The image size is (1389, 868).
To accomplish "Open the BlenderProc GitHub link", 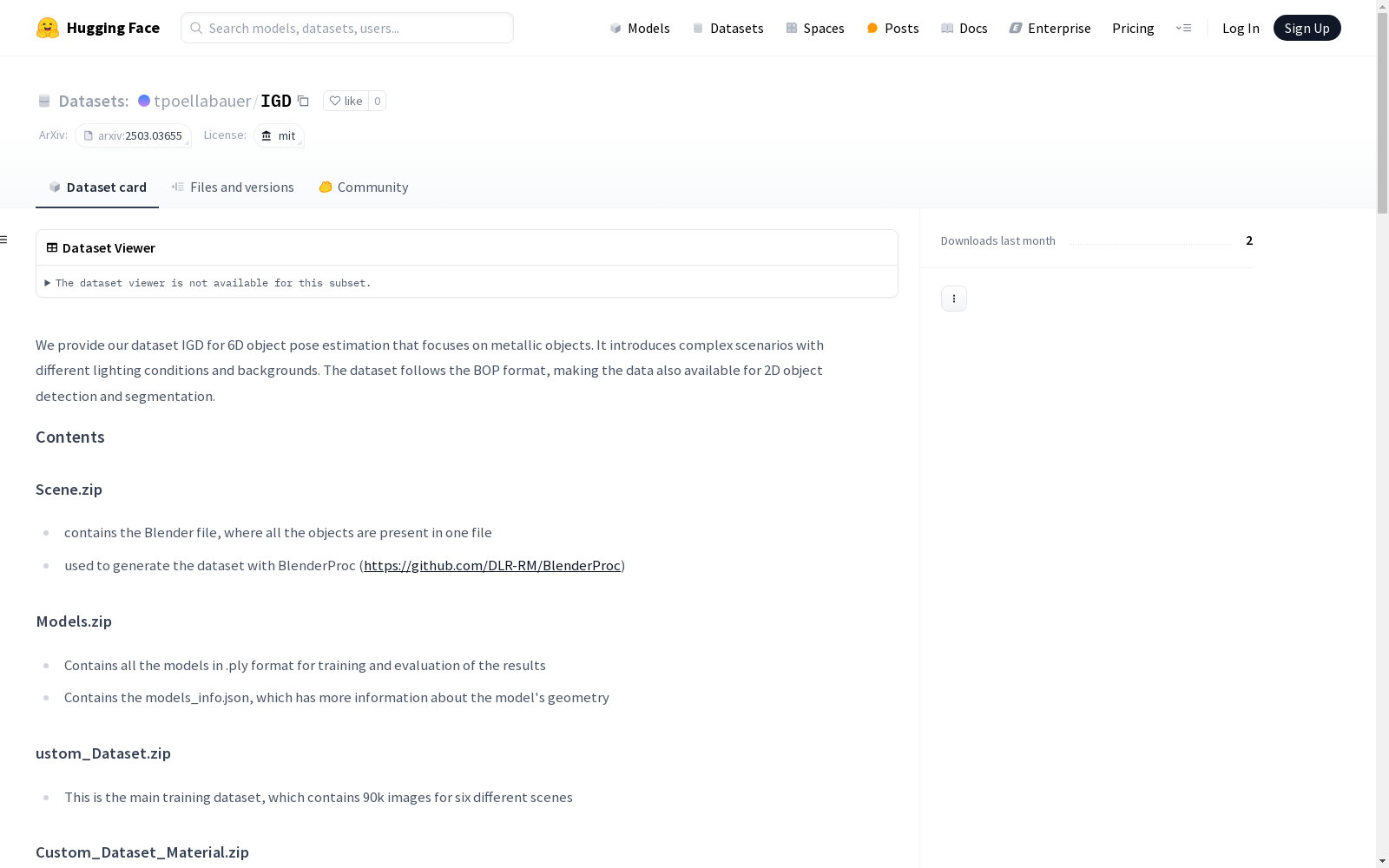I will (x=492, y=565).
